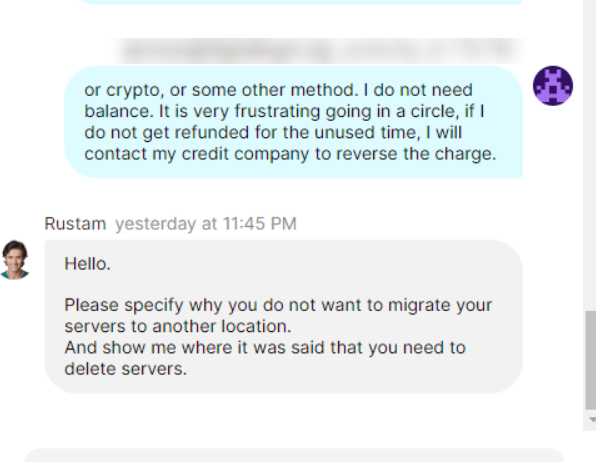Click the 'do not get refunded' line

click(273, 133)
